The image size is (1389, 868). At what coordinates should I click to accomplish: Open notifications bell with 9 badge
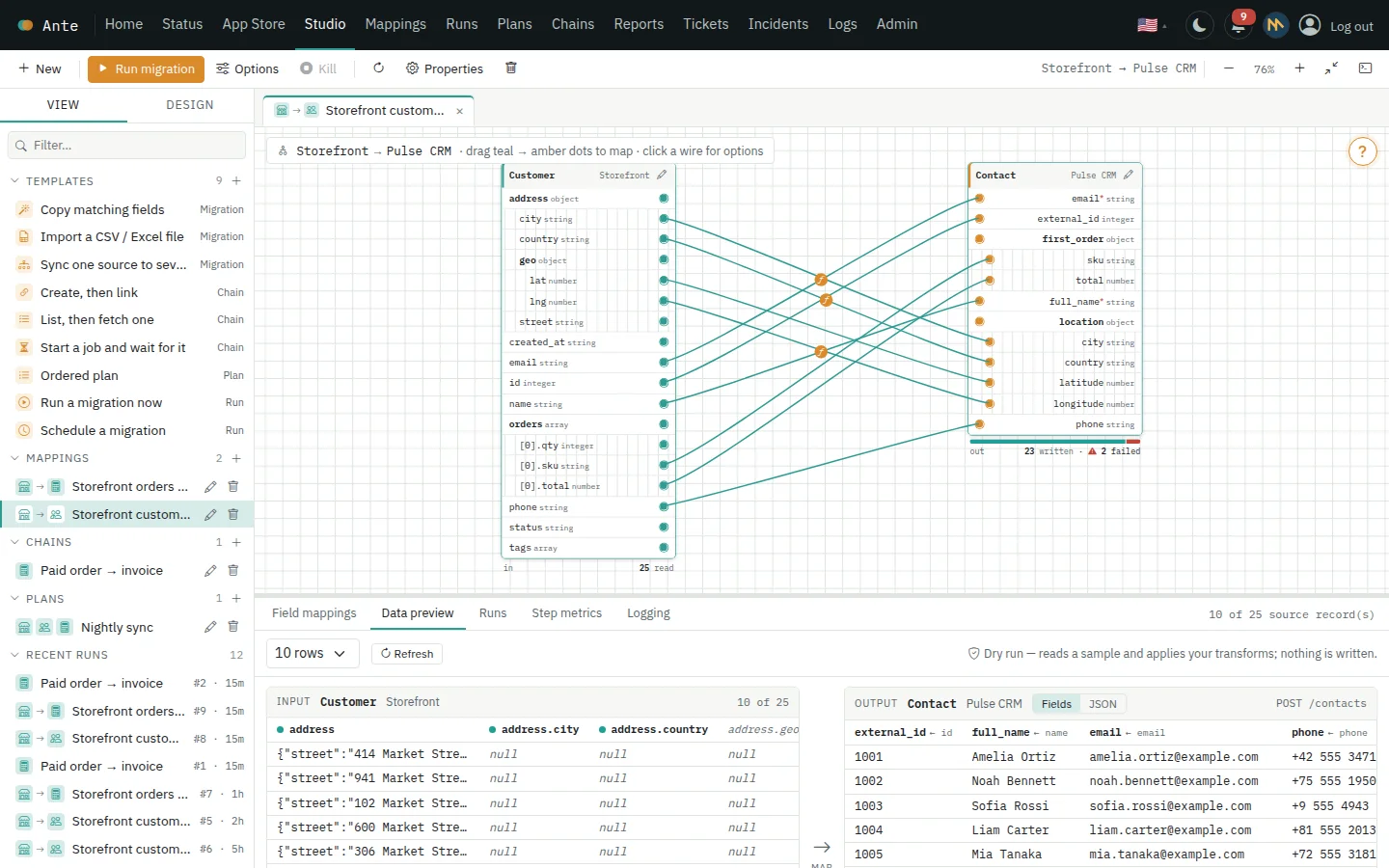click(x=1239, y=25)
